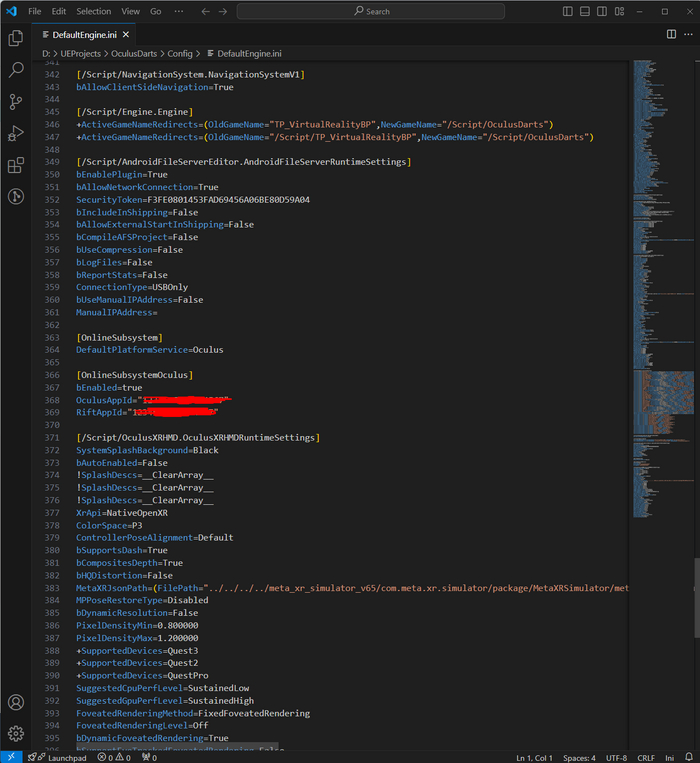This screenshot has width=700, height=763.
Task: Click the [/Script/Engine.Engine] section header
Action: (x=135, y=112)
